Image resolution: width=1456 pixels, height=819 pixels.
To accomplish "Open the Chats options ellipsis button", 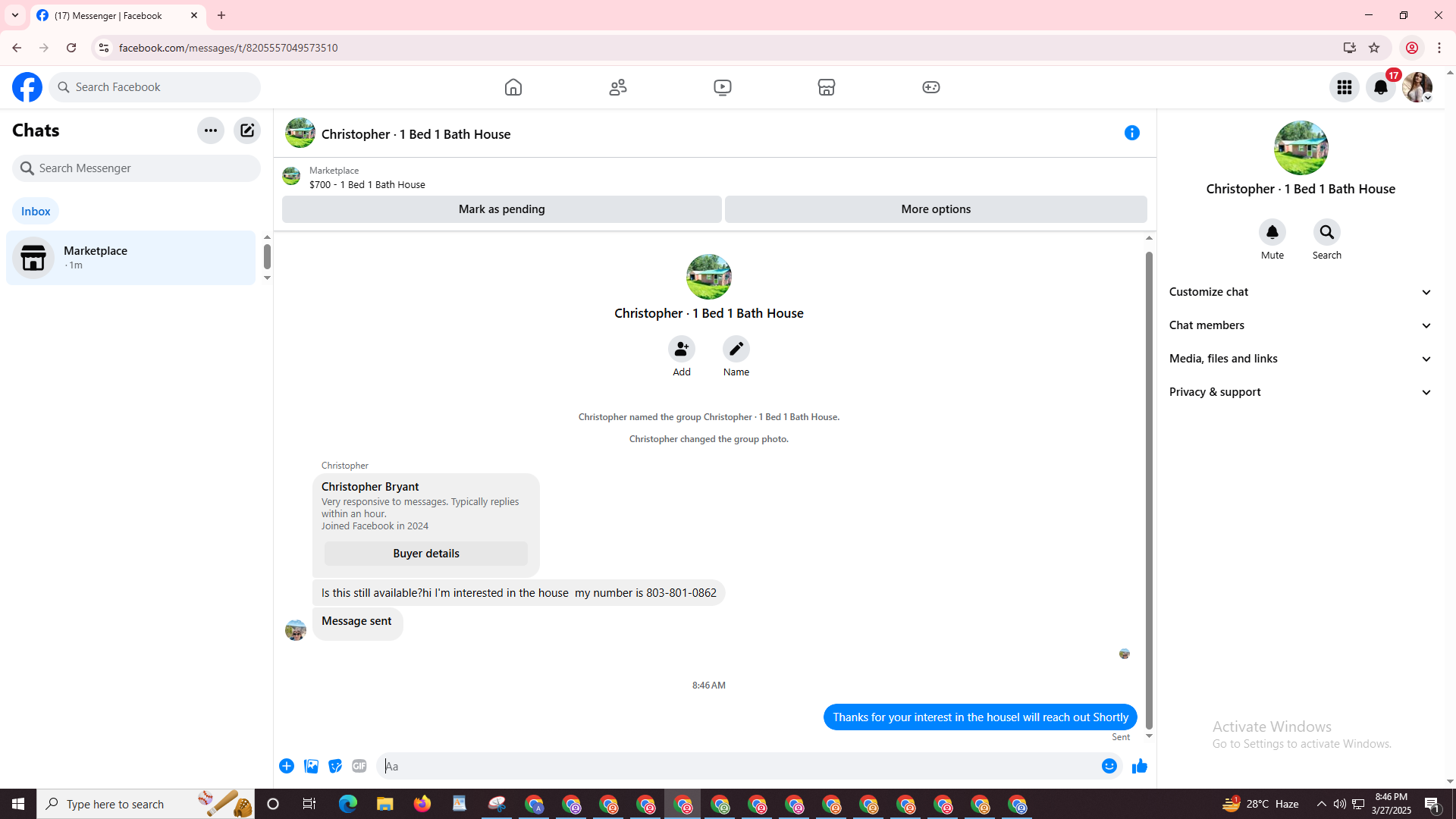I will 211,130.
